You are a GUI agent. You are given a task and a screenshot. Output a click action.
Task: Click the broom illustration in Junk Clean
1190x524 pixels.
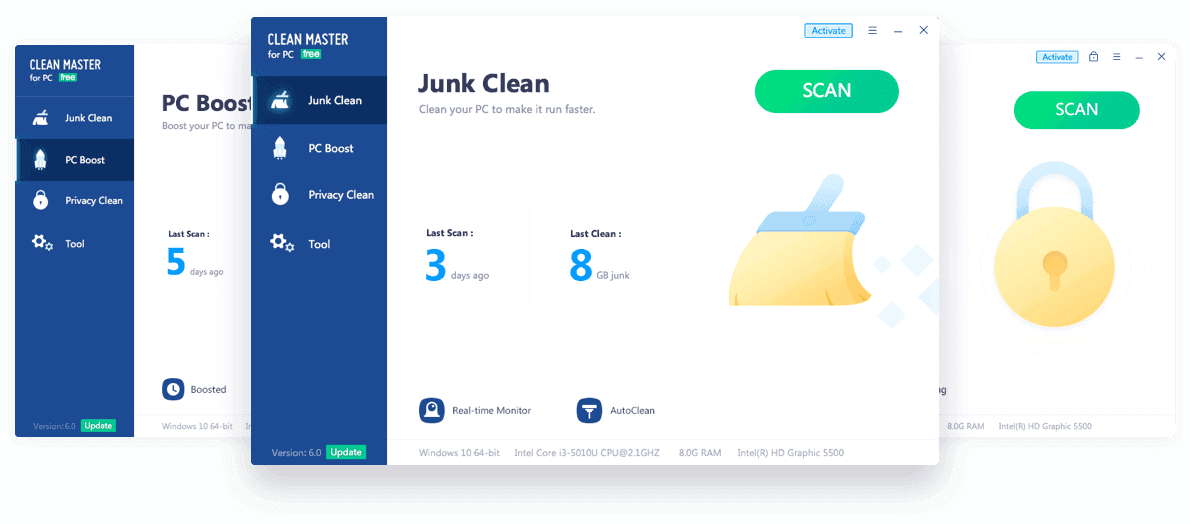pos(800,243)
